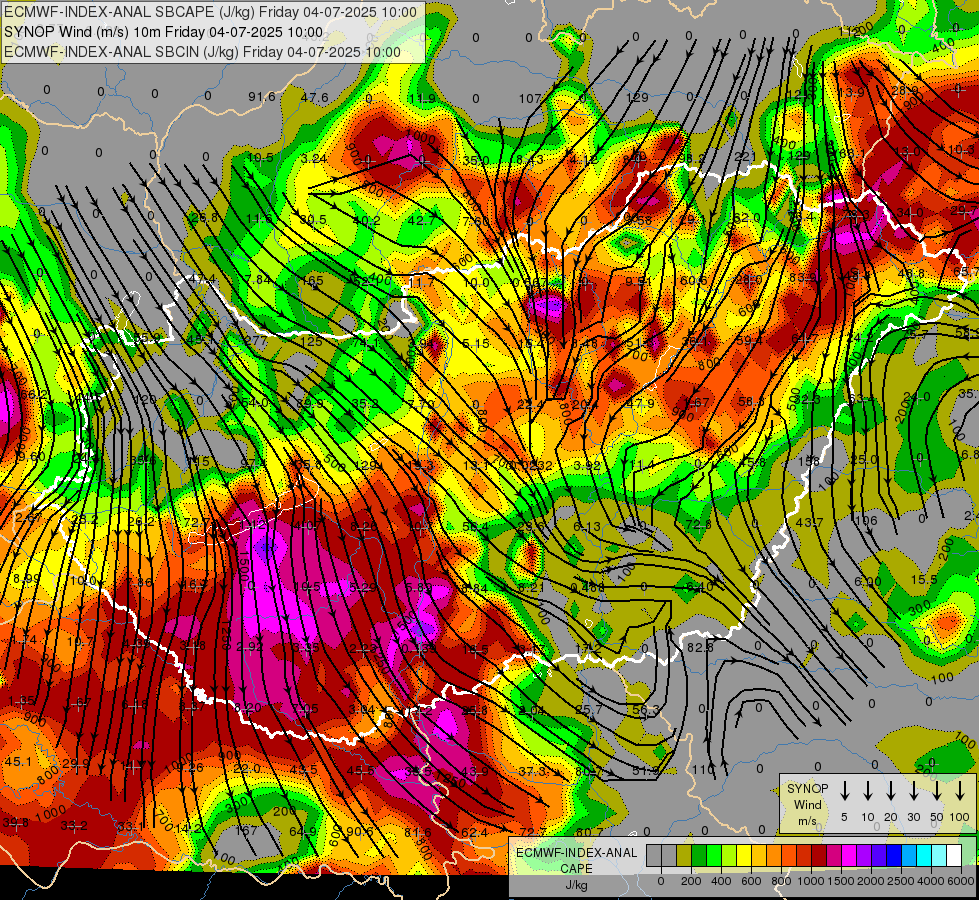Click the map value '106'
Image resolution: width=979 pixels, height=900 pixels.
866,520
